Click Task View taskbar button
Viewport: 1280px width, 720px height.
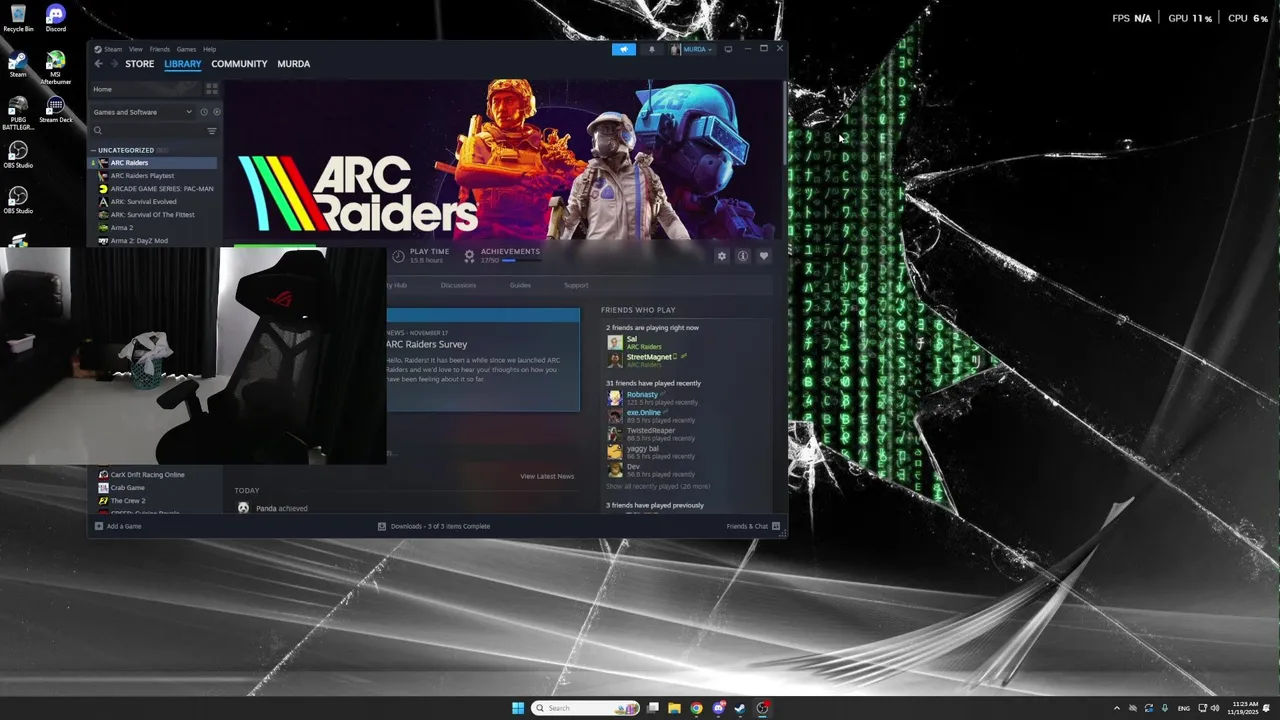click(x=653, y=708)
